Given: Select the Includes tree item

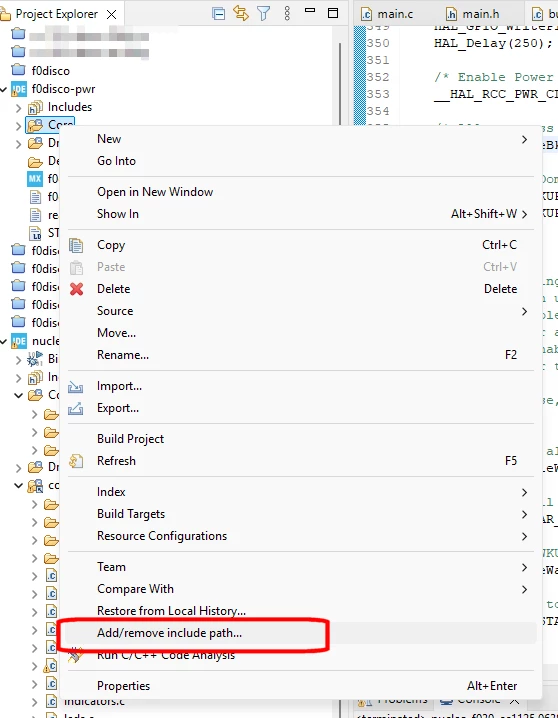Looking at the screenshot, I should (x=70, y=107).
